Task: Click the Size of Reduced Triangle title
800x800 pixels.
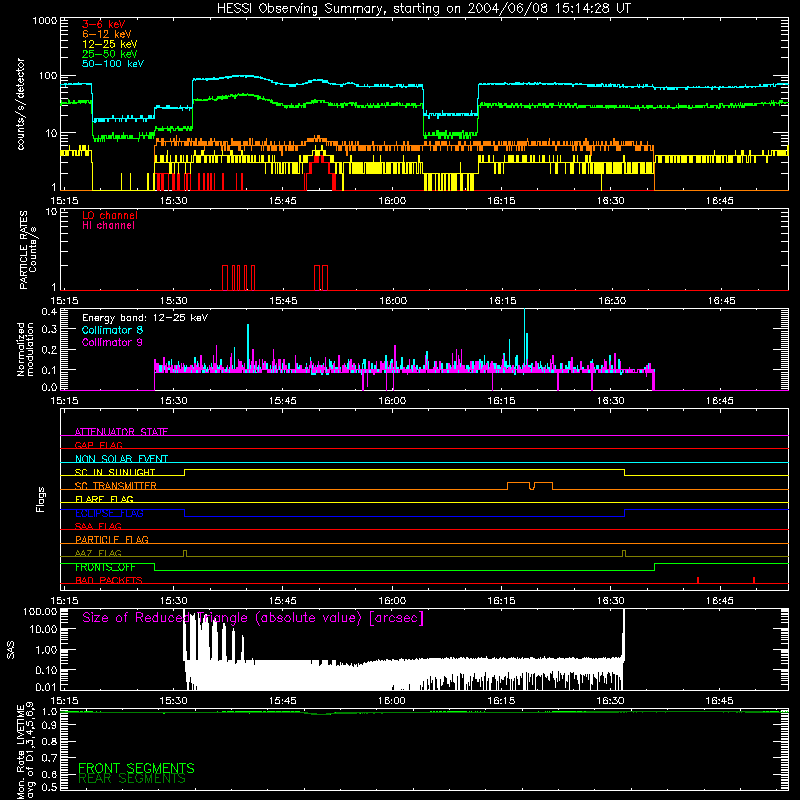Action: 253,618
